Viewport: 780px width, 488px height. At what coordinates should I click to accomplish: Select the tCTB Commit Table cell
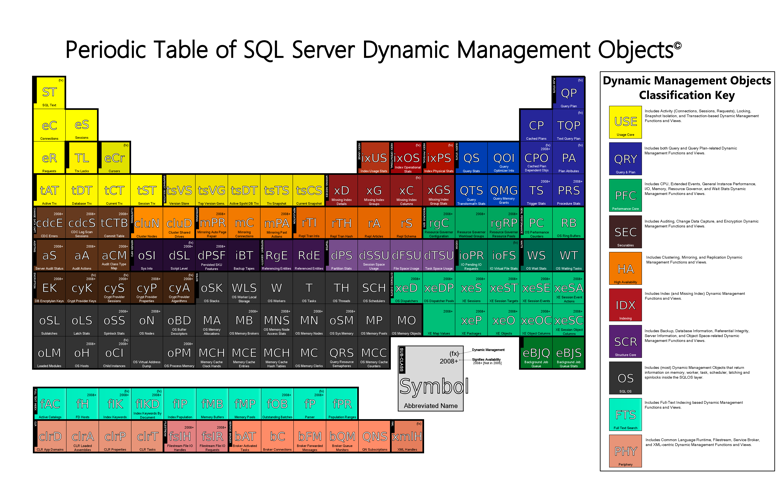(114, 223)
